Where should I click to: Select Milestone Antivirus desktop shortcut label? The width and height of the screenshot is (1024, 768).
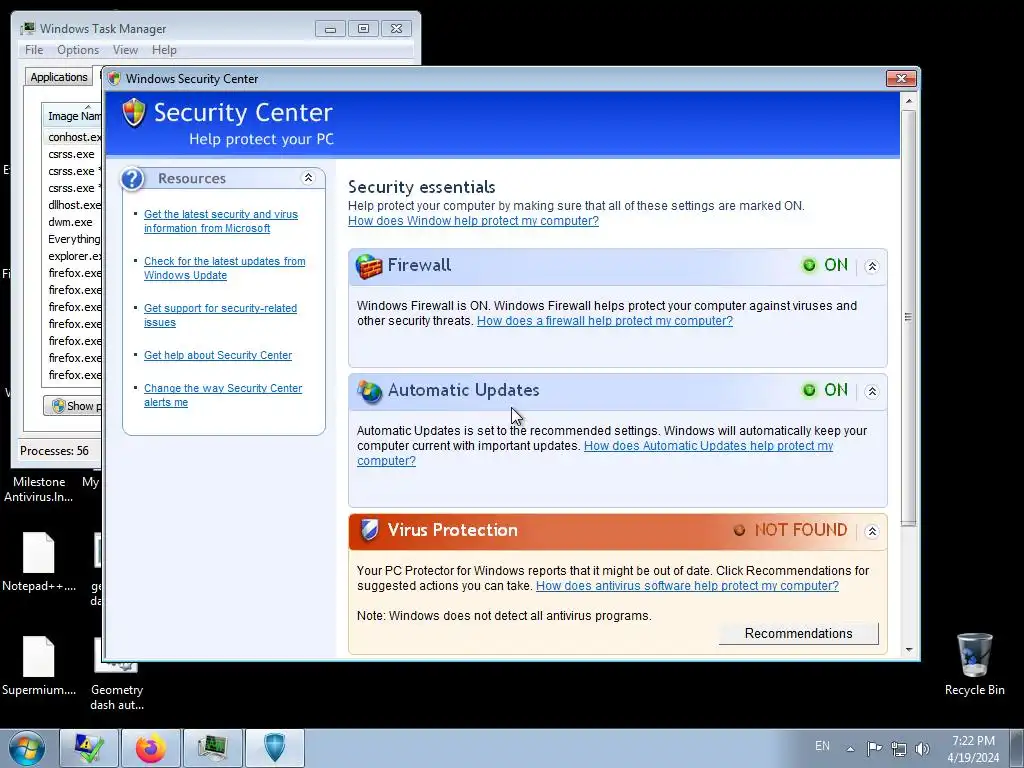coord(39,489)
